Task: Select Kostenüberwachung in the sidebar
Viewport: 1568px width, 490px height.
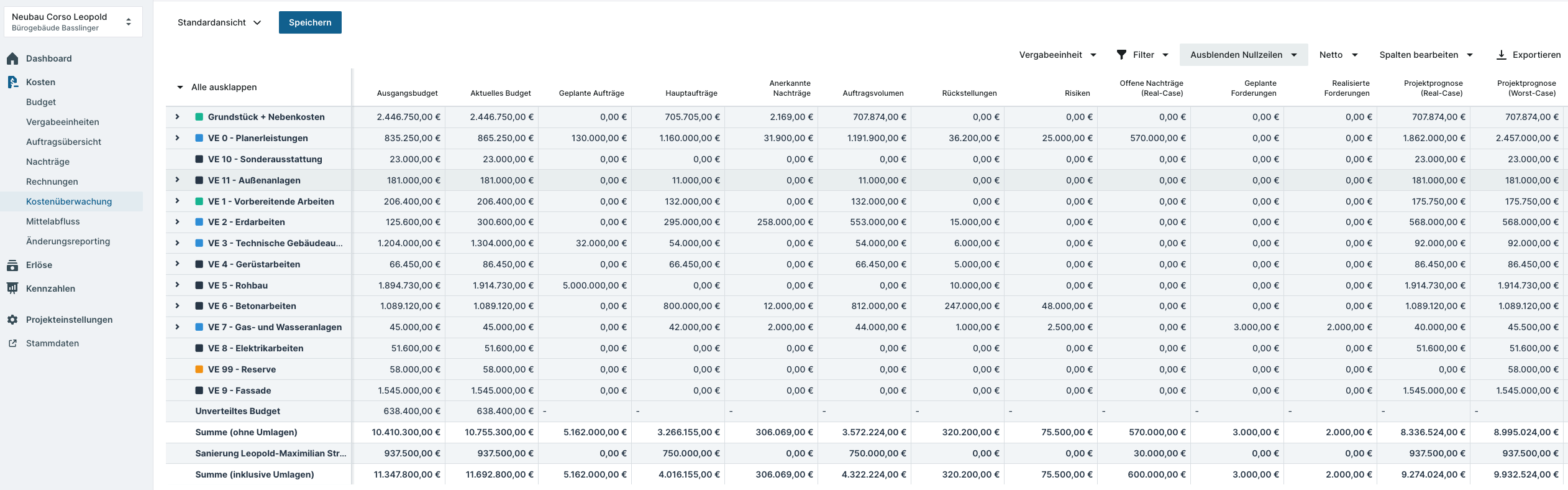Action: coord(69,201)
